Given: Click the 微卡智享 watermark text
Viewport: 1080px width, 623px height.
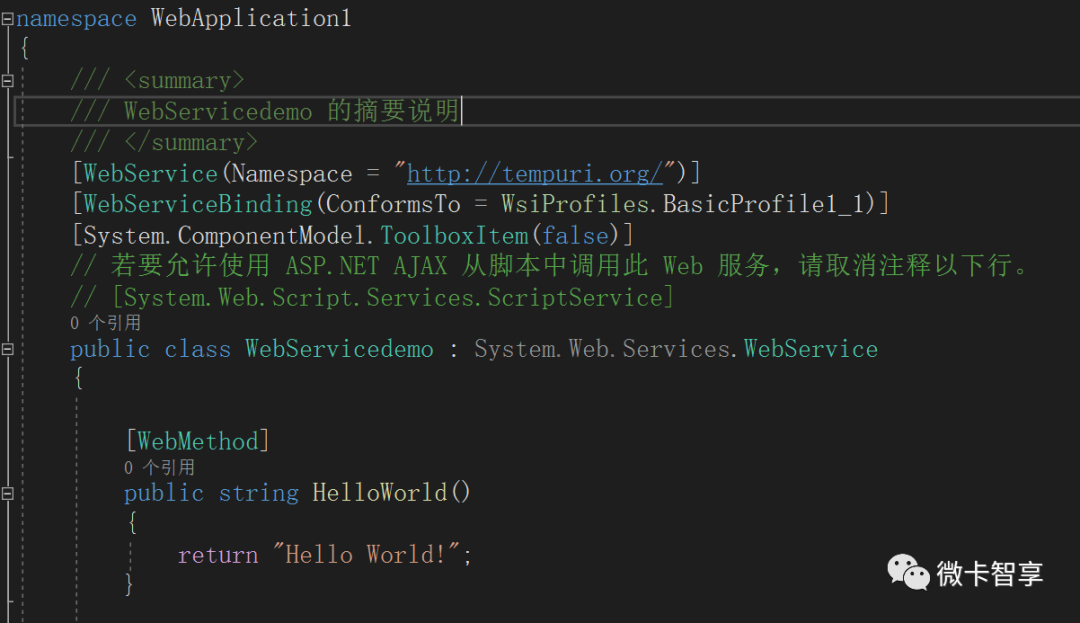Looking at the screenshot, I should (990, 573).
